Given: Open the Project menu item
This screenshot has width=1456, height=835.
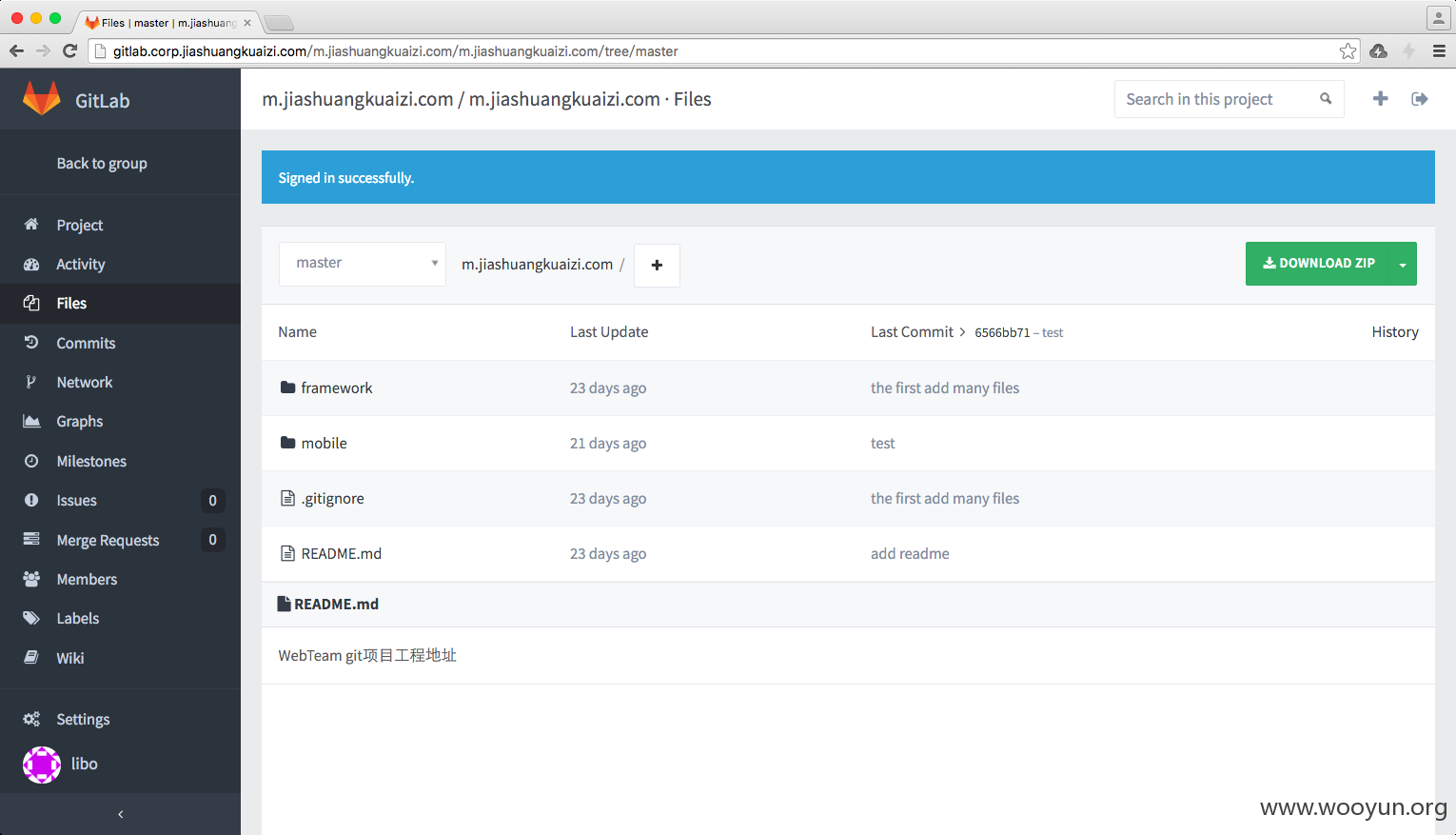Looking at the screenshot, I should point(79,225).
